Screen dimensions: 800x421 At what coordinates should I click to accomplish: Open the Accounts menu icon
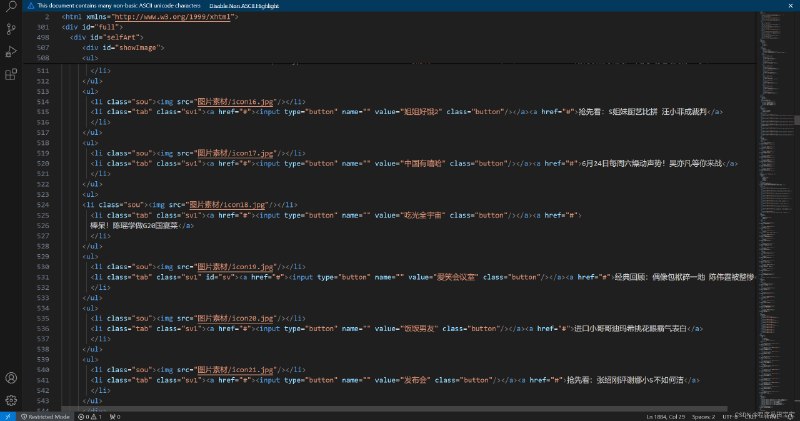click(x=11, y=377)
